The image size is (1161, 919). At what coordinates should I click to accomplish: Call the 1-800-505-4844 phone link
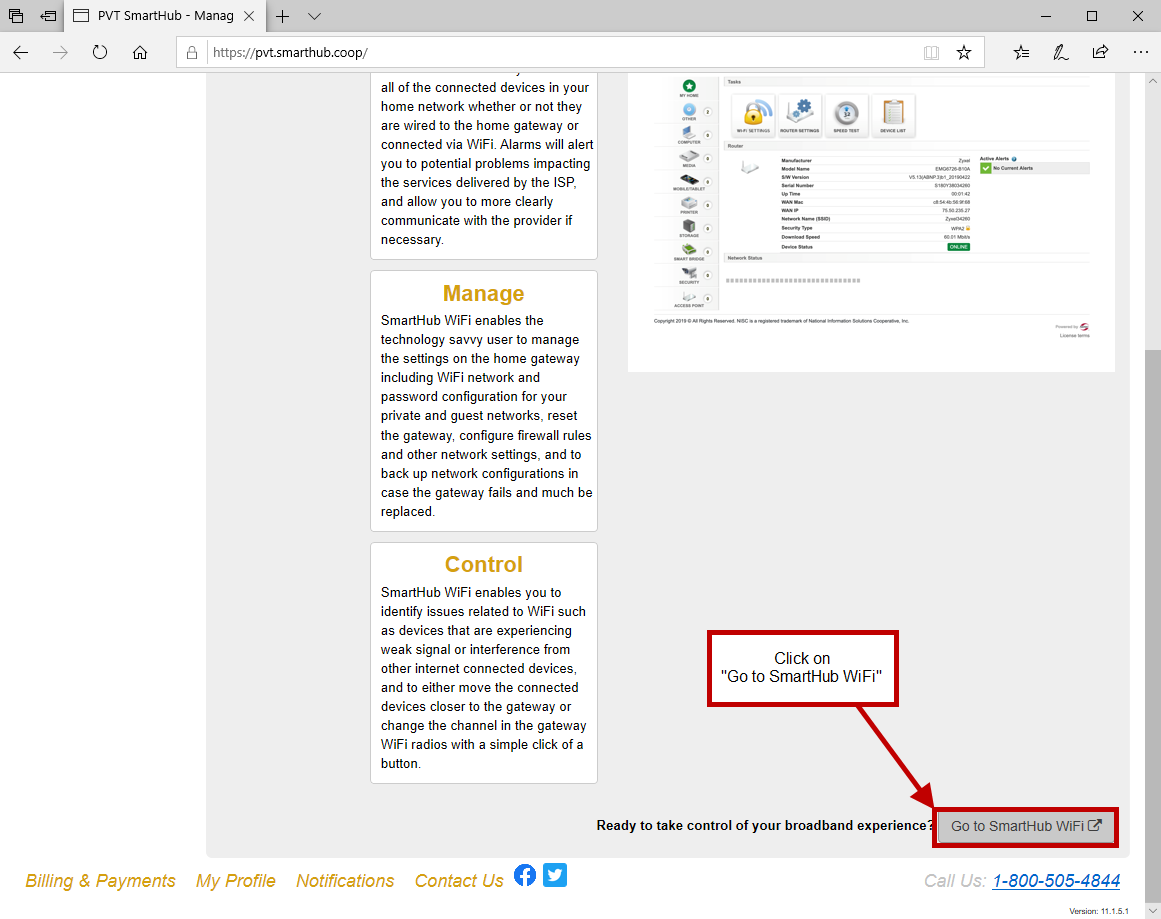click(x=1057, y=880)
